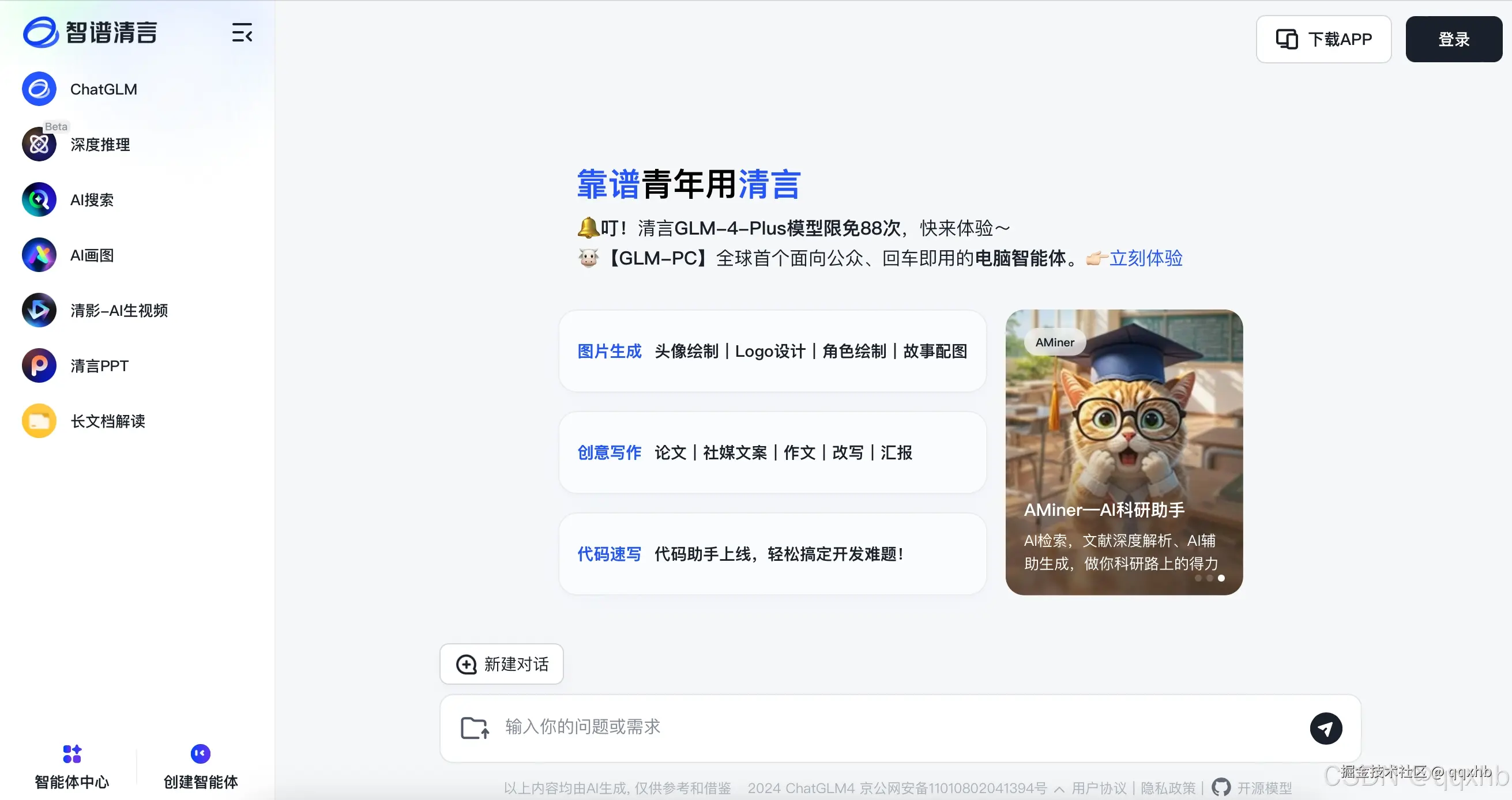Open 智能体中心 at bottom left
This screenshot has width=1512, height=800.
[x=71, y=765]
